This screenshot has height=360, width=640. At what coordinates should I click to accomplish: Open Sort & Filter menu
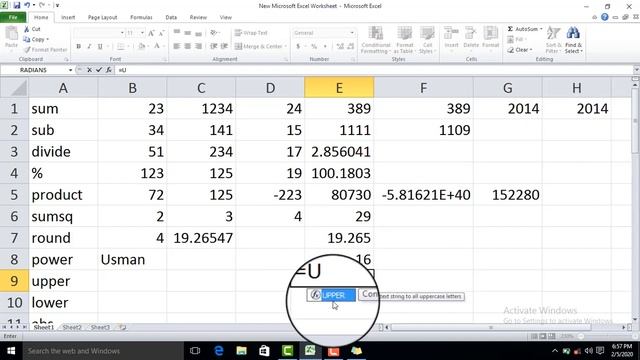coord(553,40)
